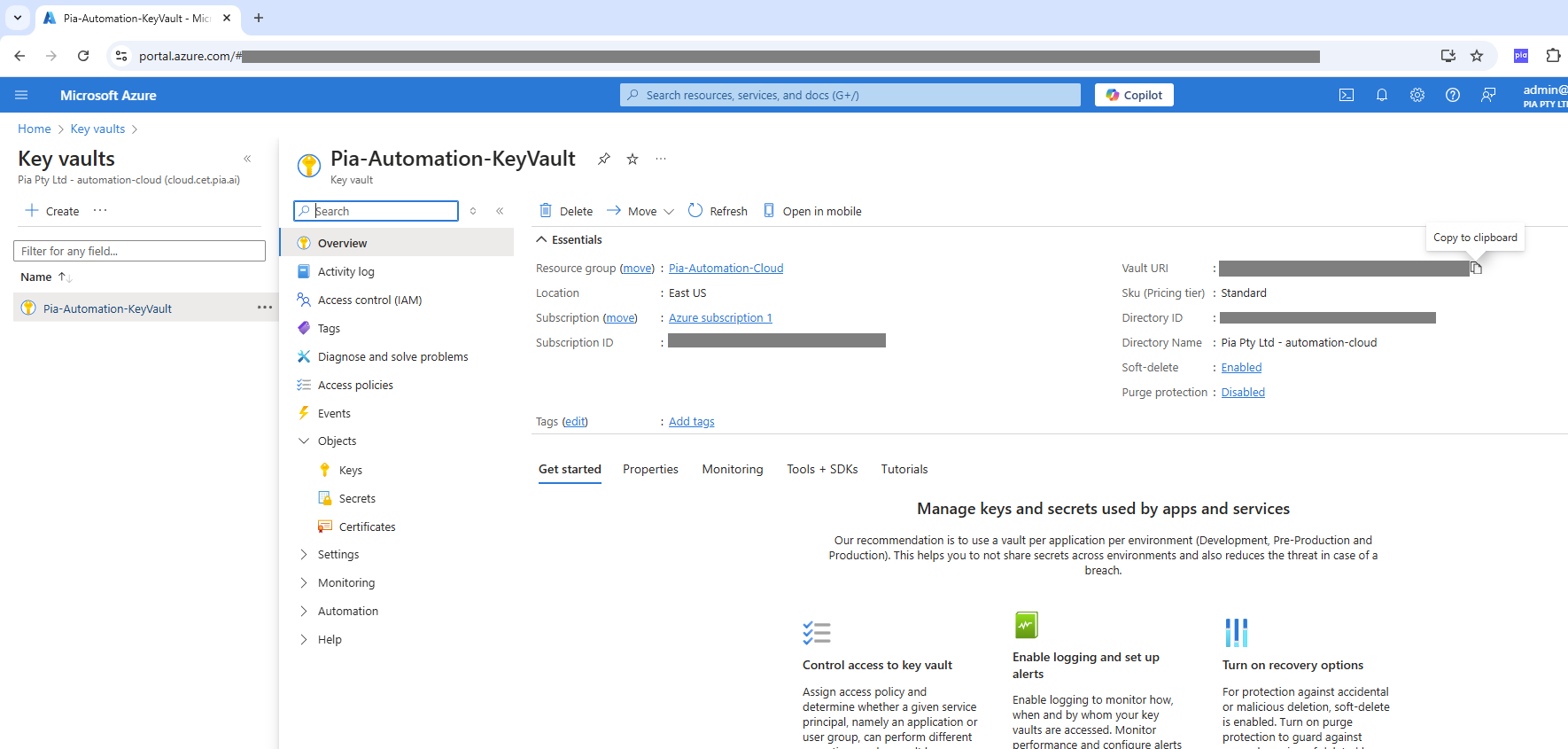Image resolution: width=1568 pixels, height=749 pixels.
Task: Collapse the Key vaults list pane
Action: pos(247,159)
